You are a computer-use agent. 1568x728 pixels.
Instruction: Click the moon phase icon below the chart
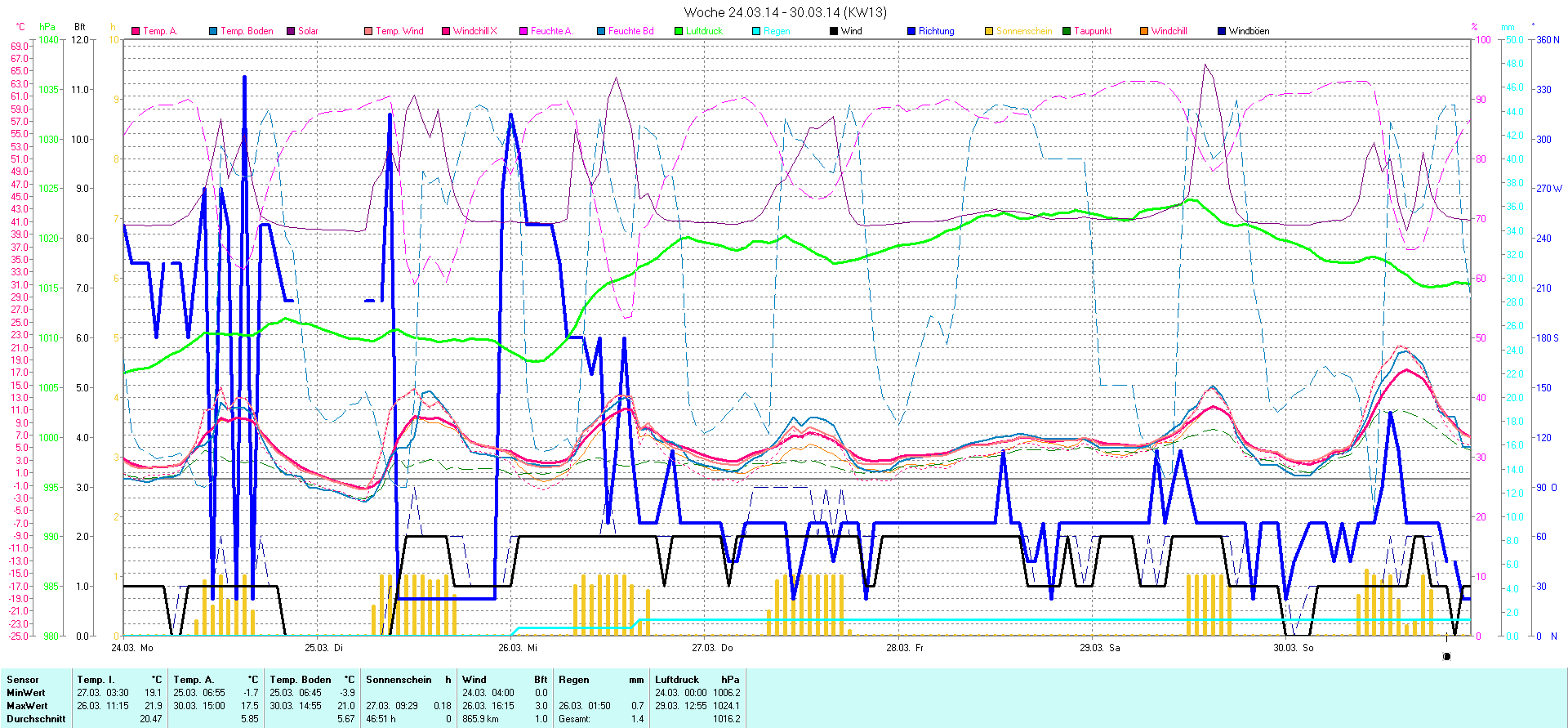point(1446,656)
